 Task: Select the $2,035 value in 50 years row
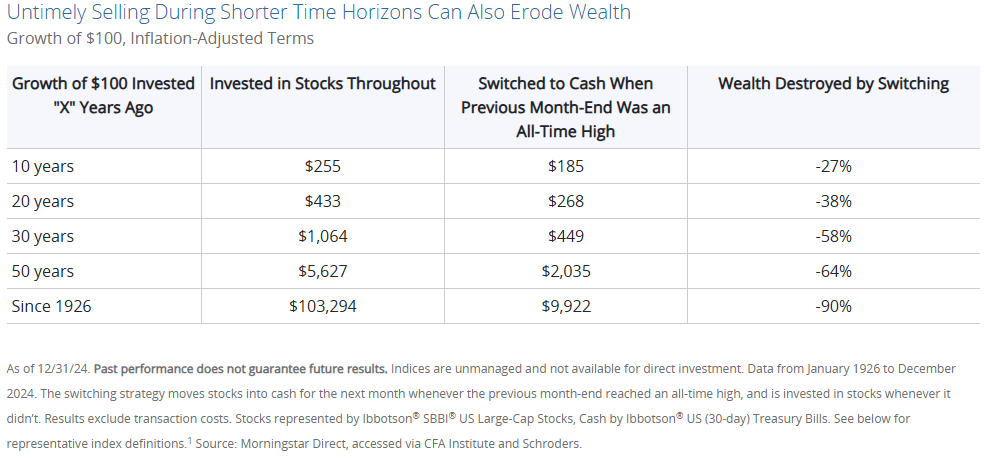tap(566, 272)
